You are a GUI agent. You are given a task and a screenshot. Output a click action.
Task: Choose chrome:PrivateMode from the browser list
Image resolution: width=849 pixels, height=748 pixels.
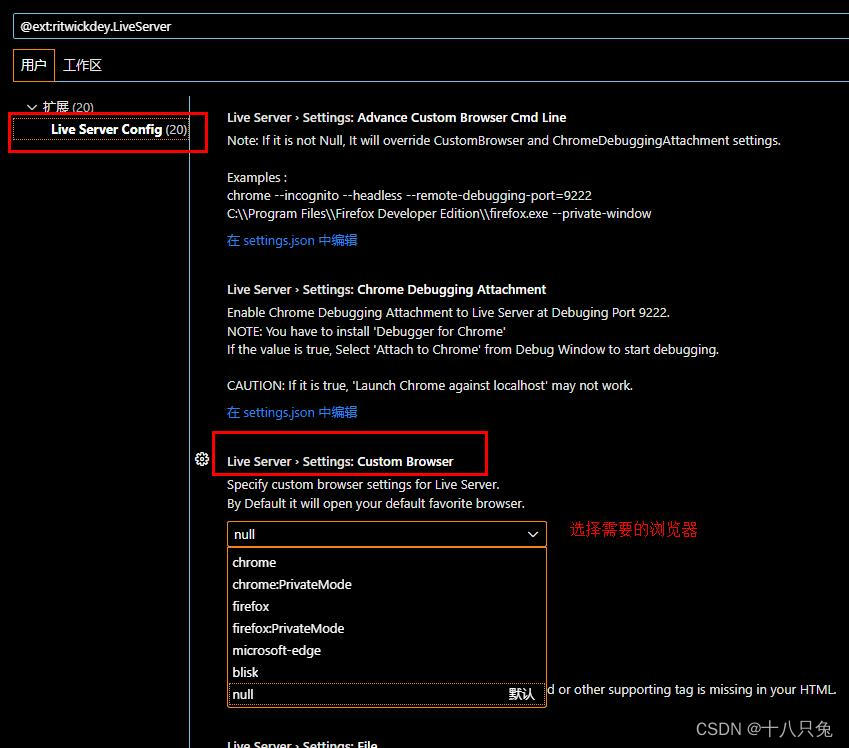[x=387, y=584]
